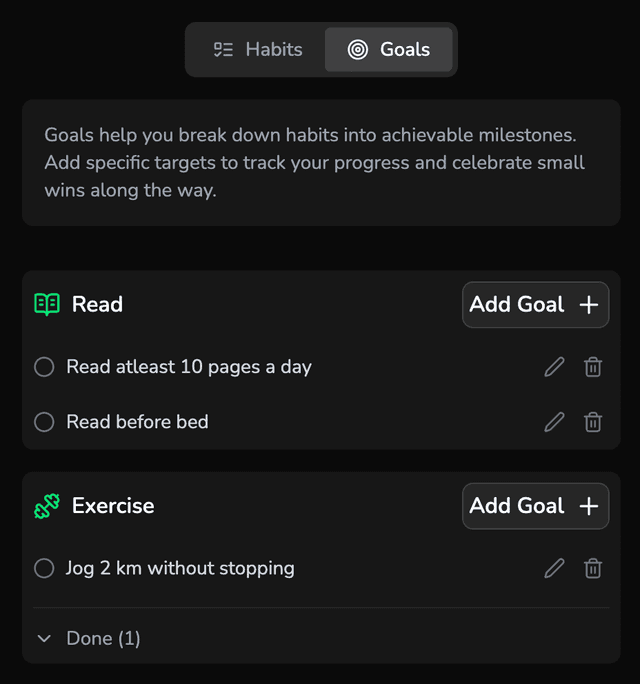Click the green dumbbell Exercise icon
This screenshot has height=684, width=640.
click(47, 506)
